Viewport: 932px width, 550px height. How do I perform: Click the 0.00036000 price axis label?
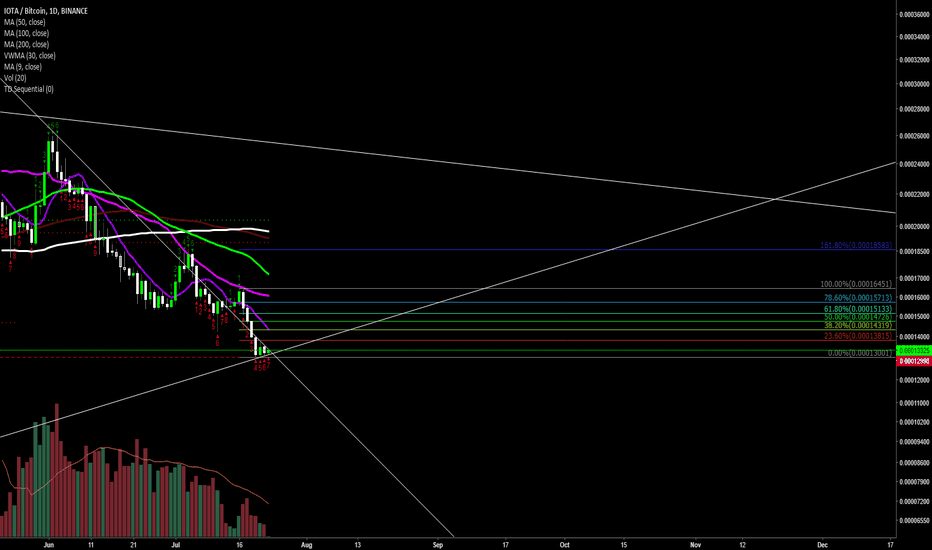tap(914, 15)
